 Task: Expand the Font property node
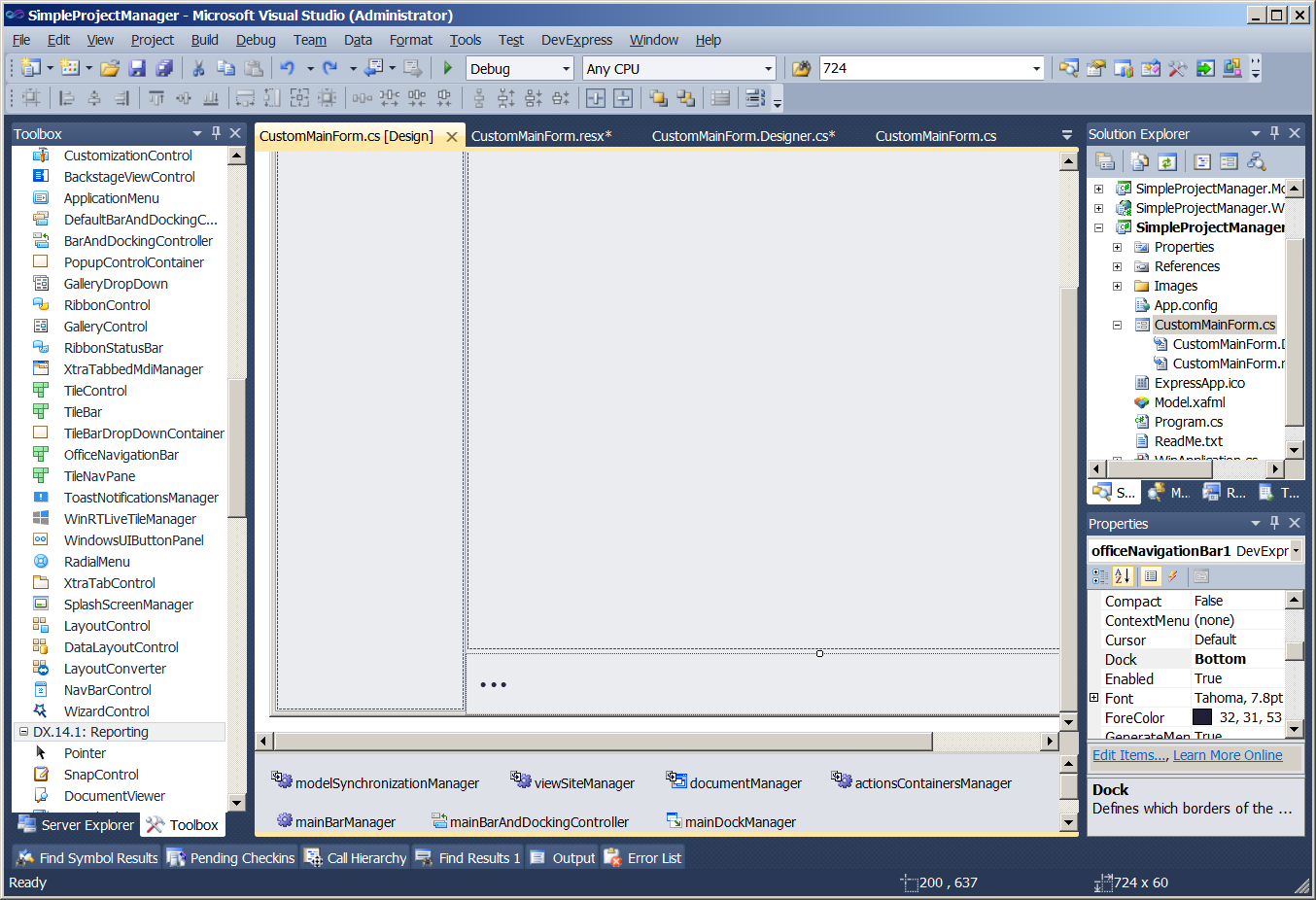click(x=1094, y=698)
